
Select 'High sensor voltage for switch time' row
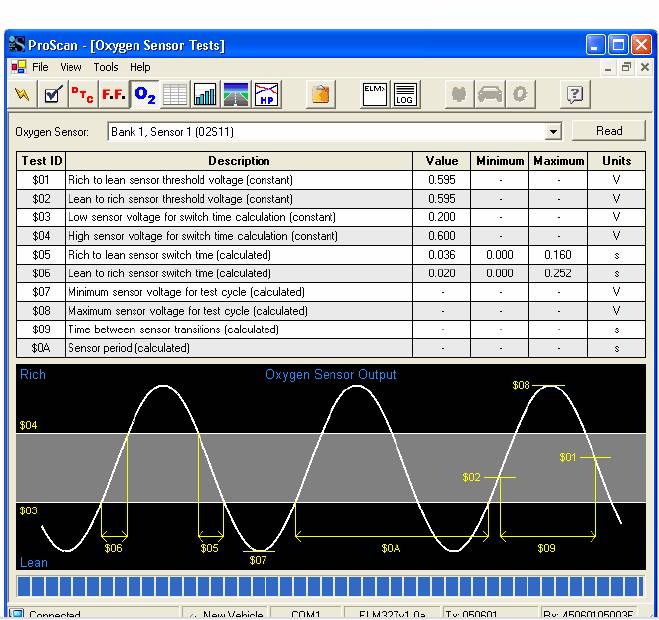tap(331, 236)
